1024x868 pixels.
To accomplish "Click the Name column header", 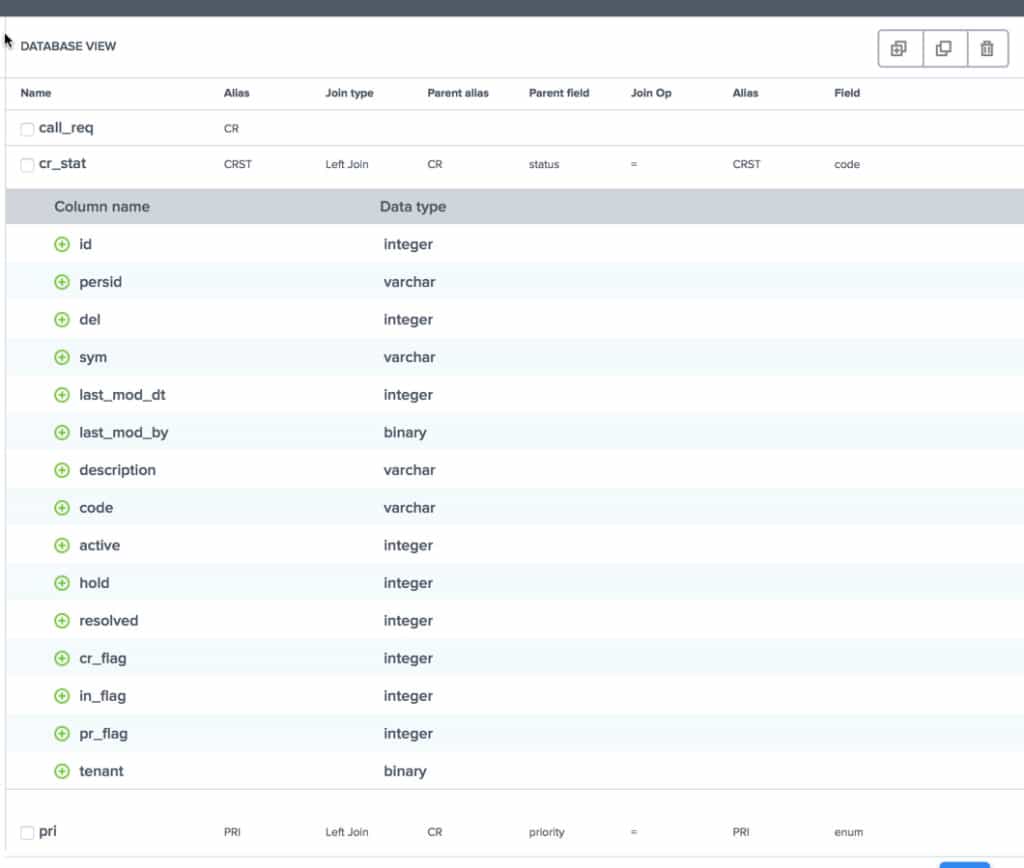I will [x=36, y=93].
